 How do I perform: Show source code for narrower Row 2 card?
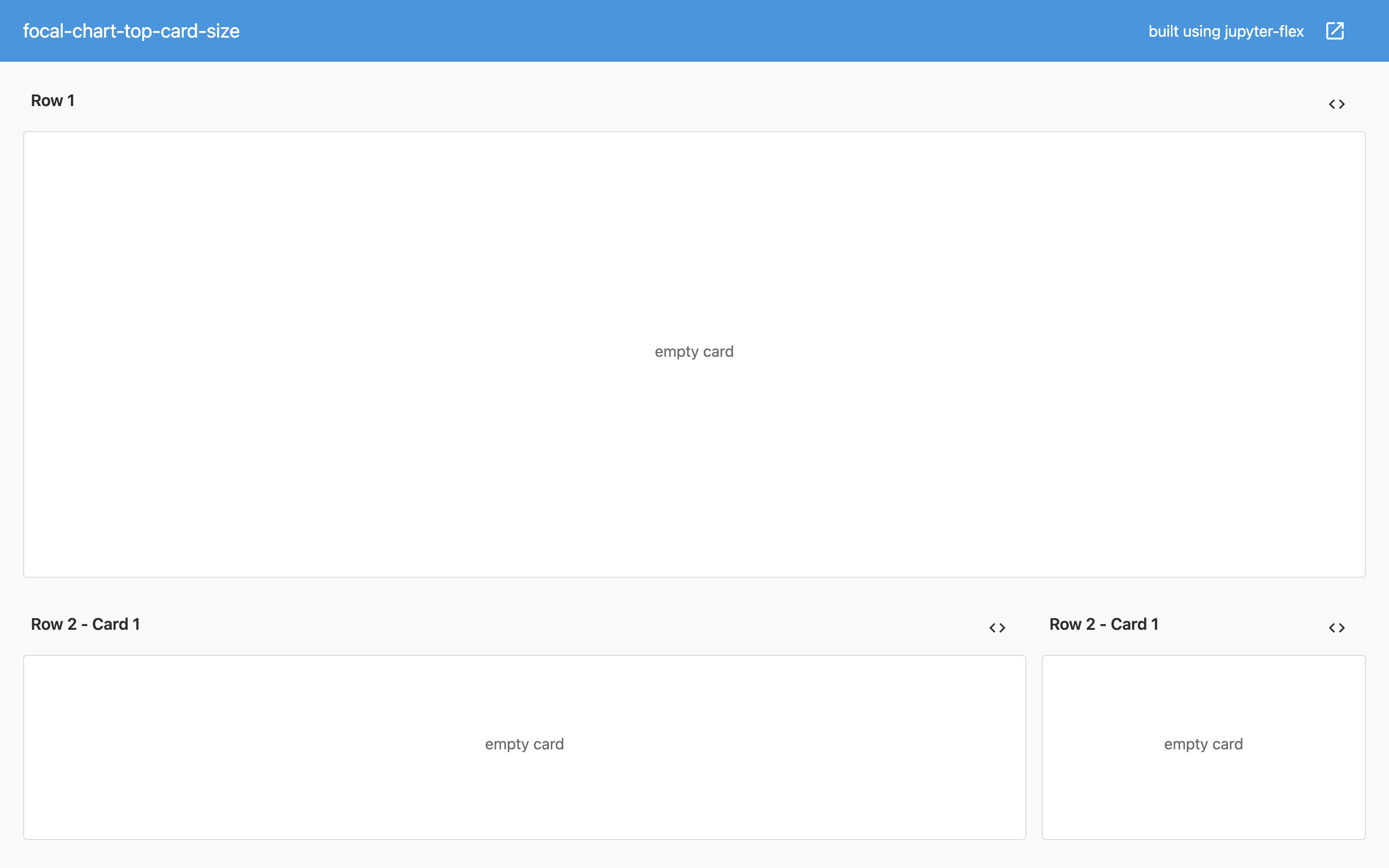pos(1336,628)
